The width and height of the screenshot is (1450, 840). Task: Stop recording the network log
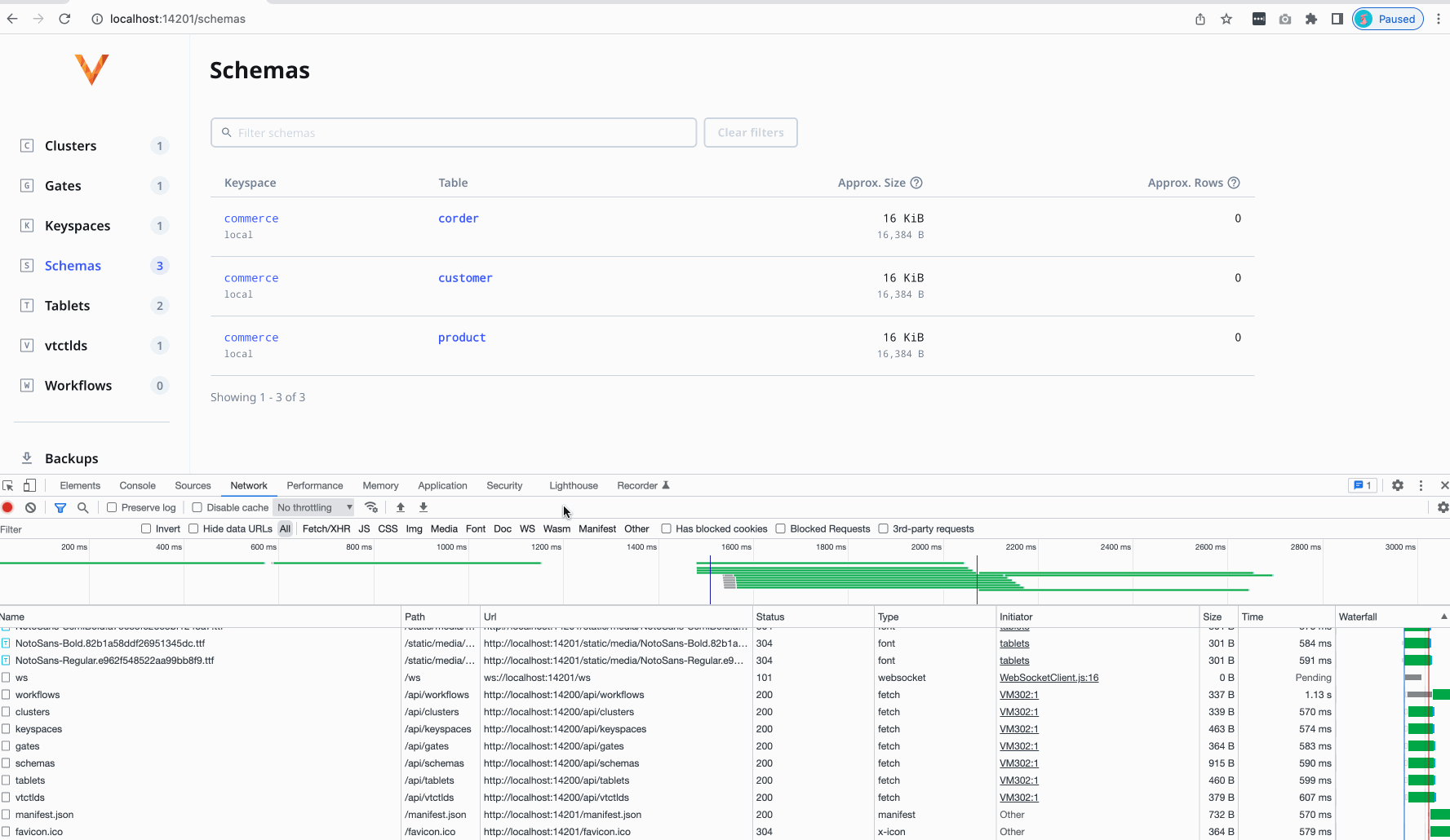click(8, 507)
